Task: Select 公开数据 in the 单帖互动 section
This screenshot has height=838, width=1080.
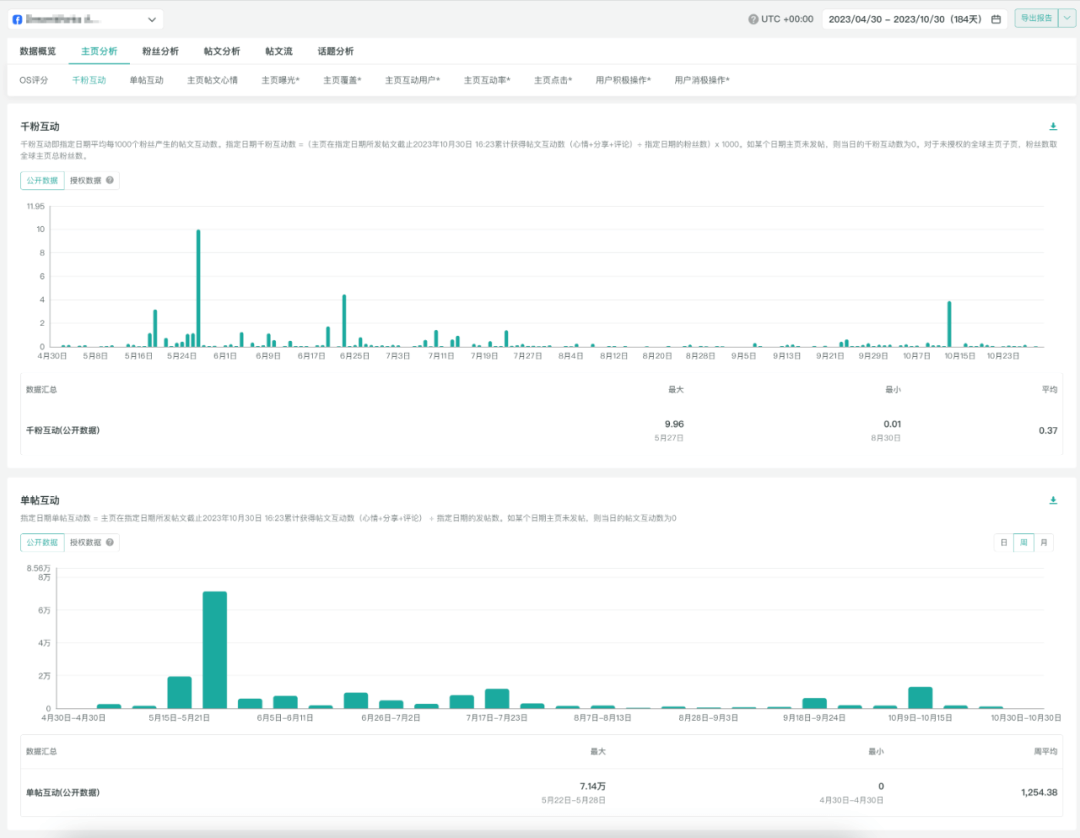Action: coord(42,543)
